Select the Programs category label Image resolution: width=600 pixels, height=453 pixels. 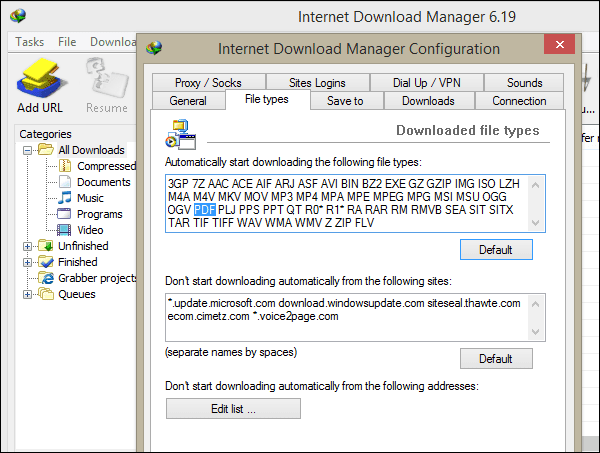coord(100,214)
